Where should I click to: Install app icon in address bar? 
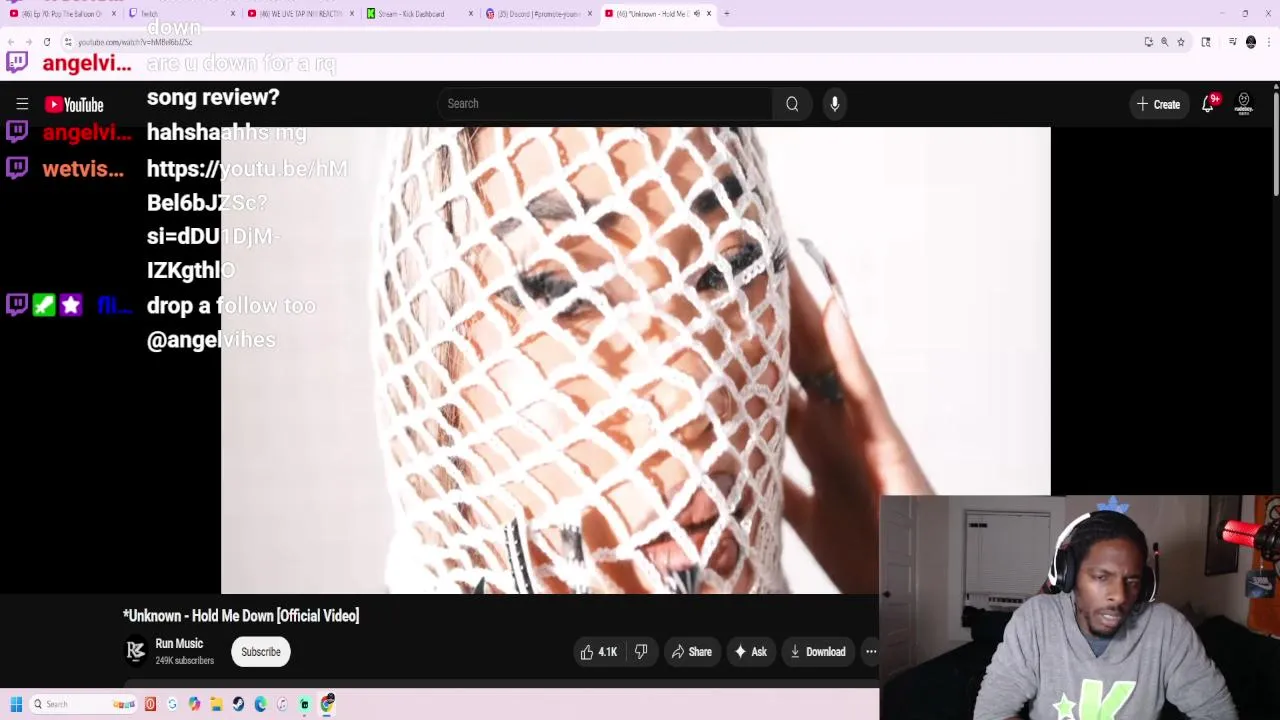(1149, 42)
